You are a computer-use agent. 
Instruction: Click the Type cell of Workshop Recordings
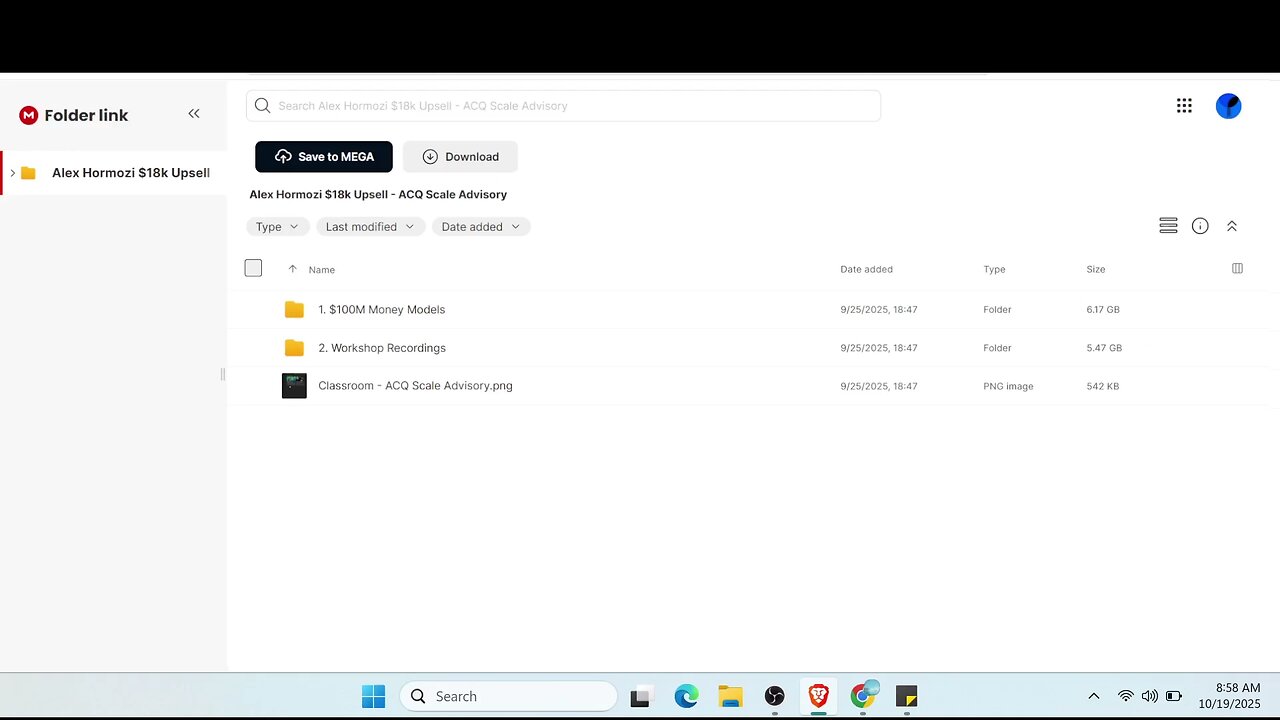tap(997, 348)
